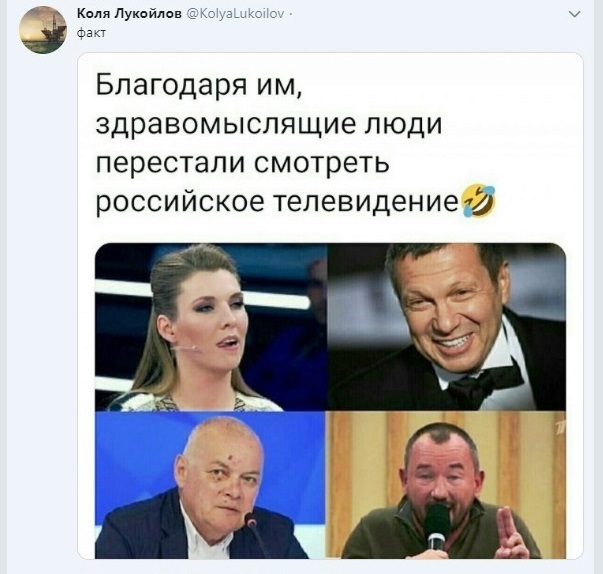Click the black bow tie in photo

point(486,382)
